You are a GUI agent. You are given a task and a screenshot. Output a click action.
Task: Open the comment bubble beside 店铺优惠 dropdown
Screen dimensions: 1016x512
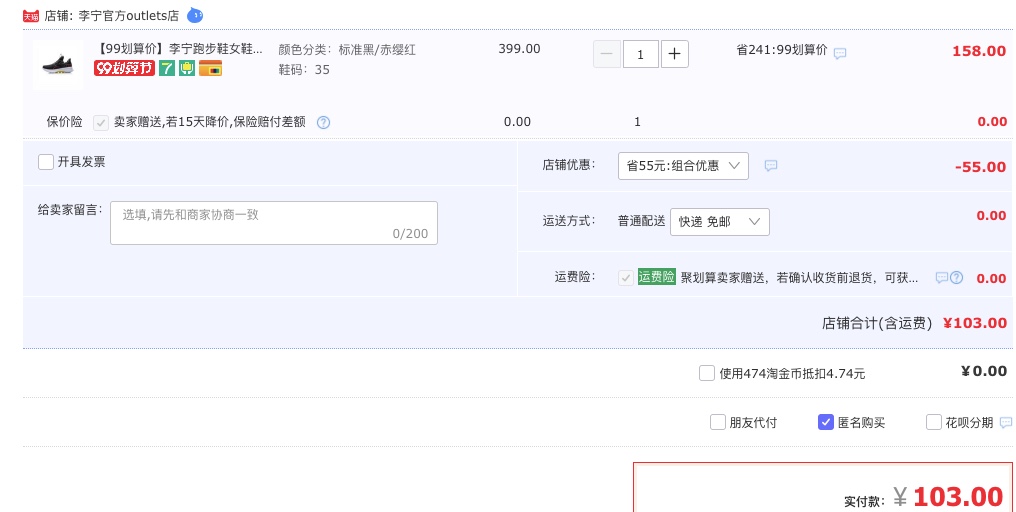click(770, 166)
